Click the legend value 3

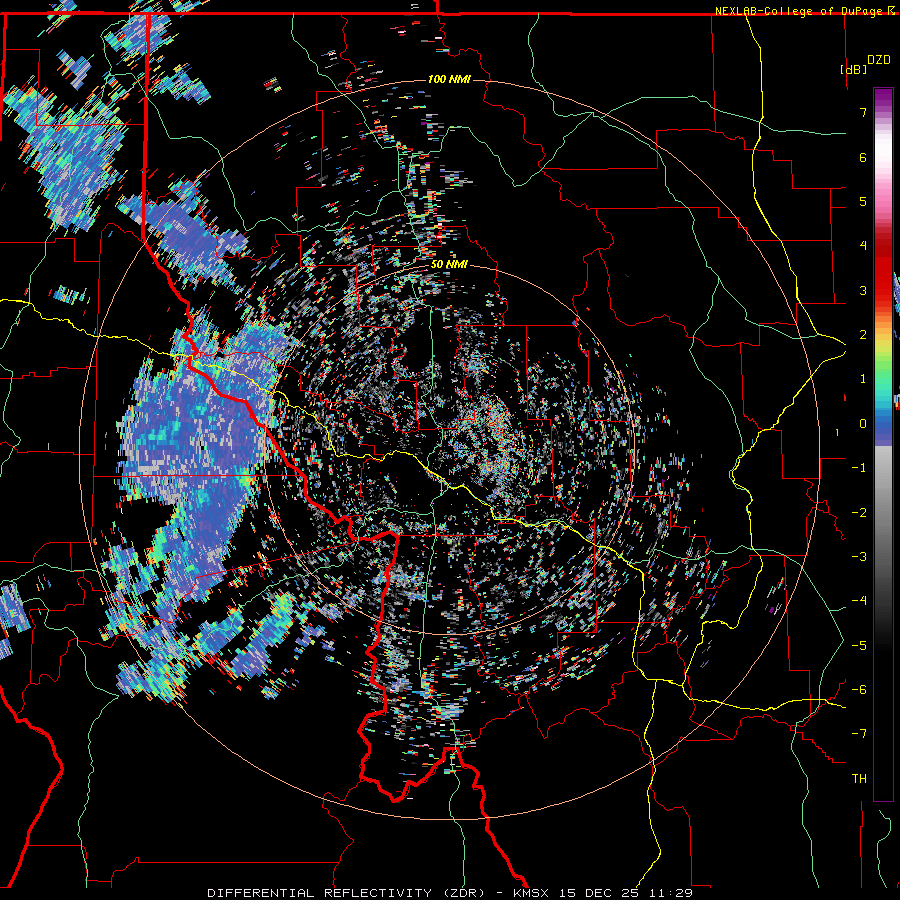[x=862, y=290]
